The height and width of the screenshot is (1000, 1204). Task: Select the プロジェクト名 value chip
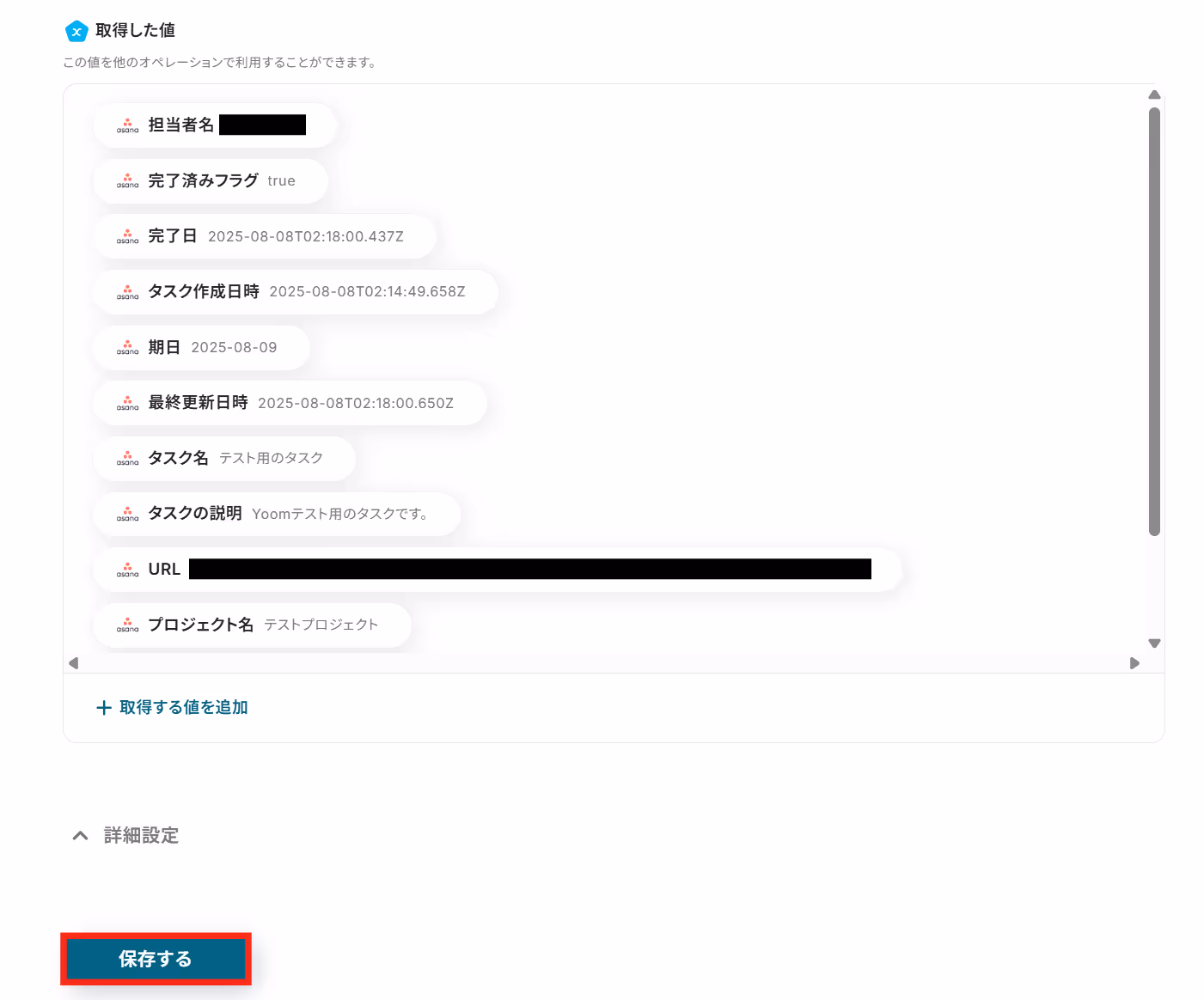tap(252, 625)
